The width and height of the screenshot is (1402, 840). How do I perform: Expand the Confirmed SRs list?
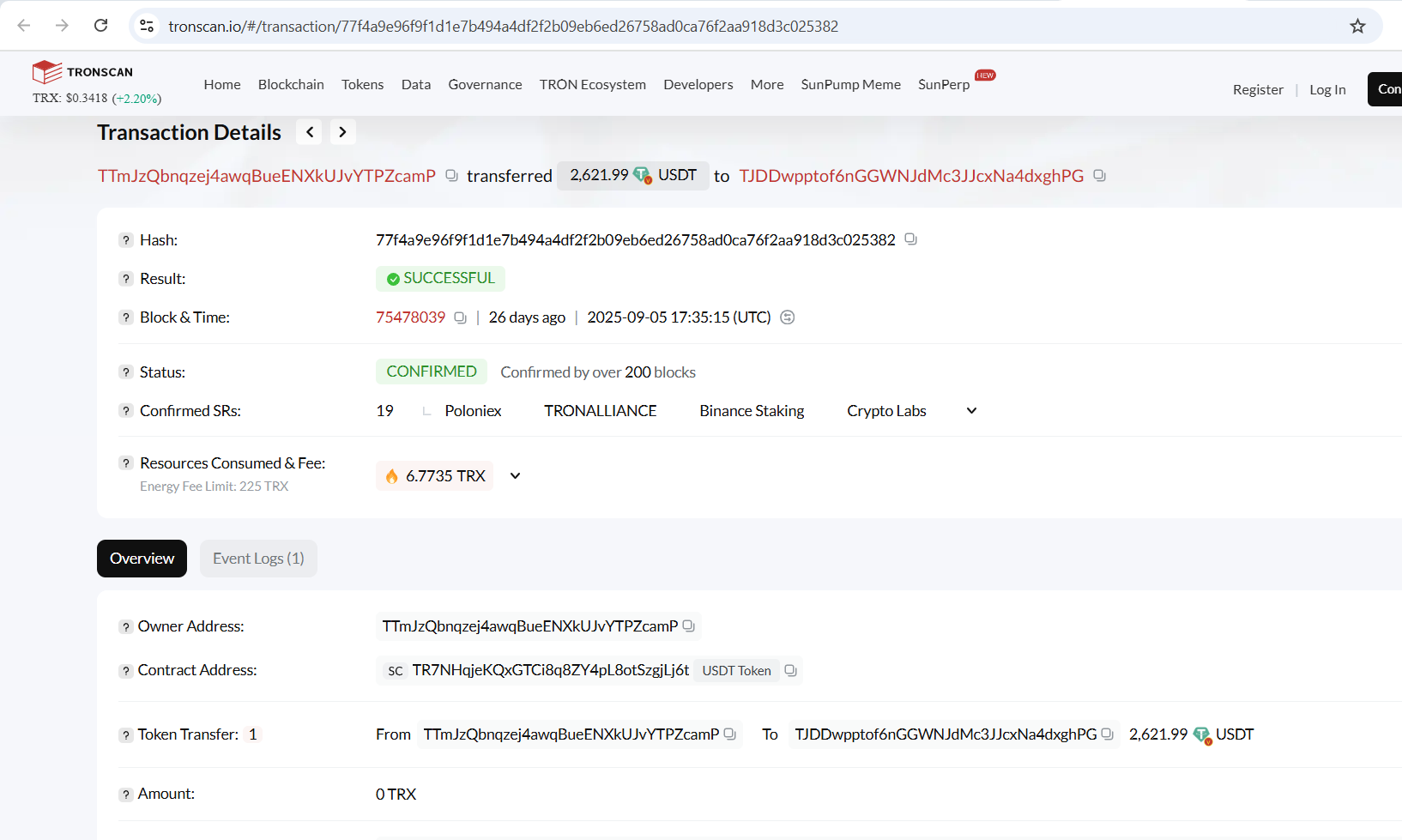click(971, 411)
